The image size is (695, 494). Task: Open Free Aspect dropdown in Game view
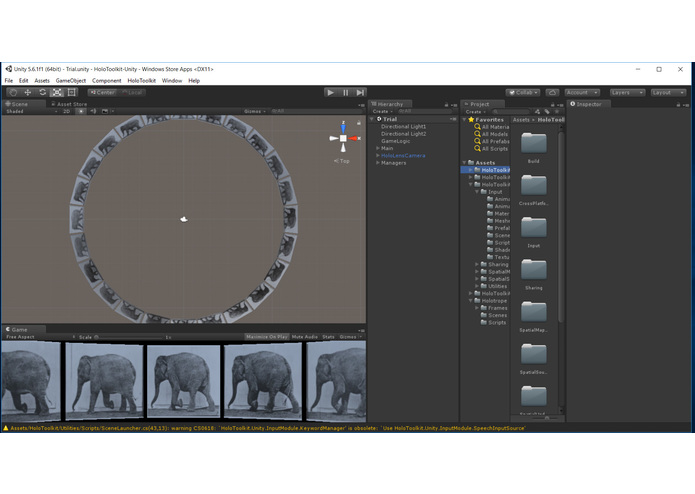tap(40, 337)
